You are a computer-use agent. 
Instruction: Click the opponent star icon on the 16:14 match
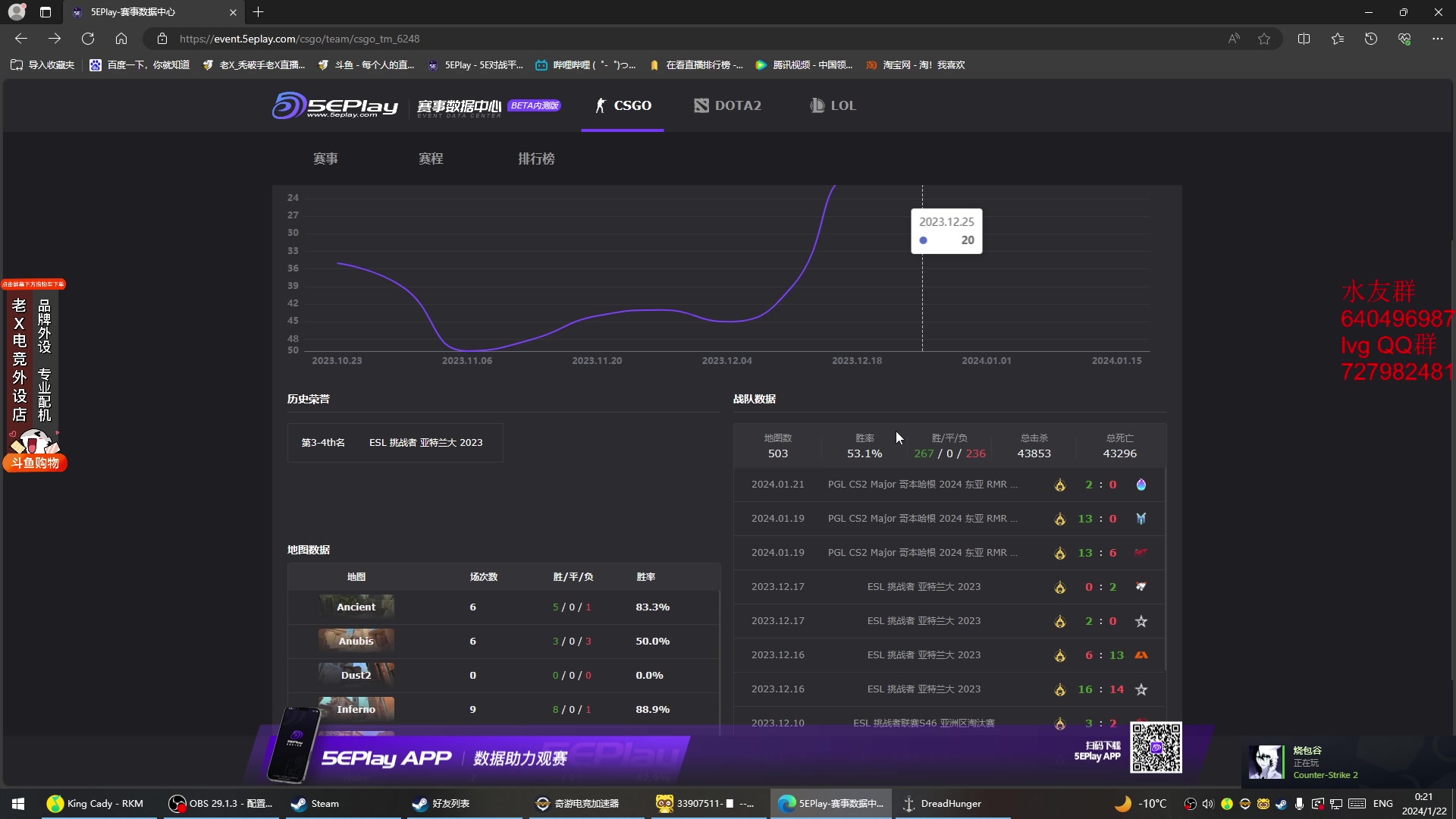(1141, 689)
